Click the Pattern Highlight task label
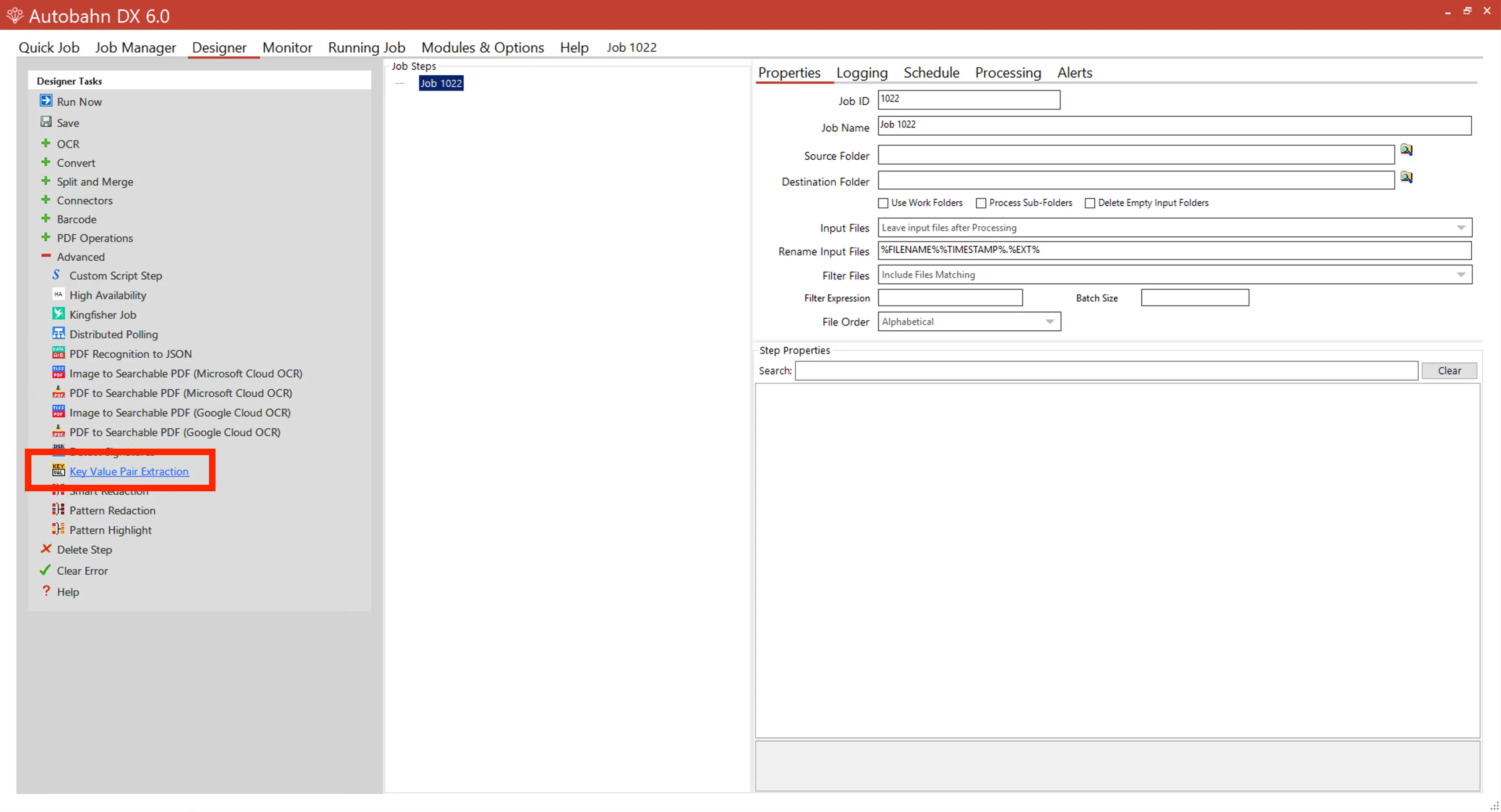 pyautogui.click(x=111, y=530)
